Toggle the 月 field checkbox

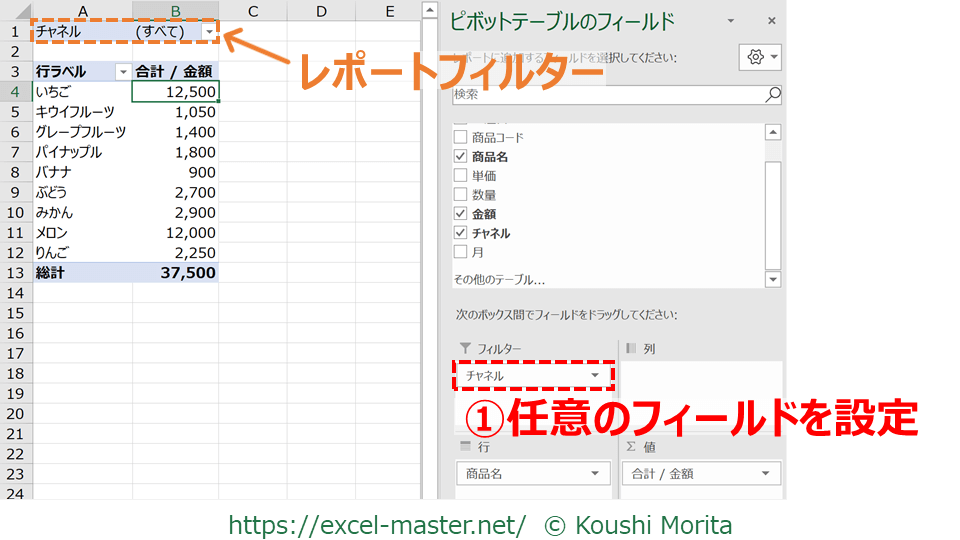coord(460,252)
